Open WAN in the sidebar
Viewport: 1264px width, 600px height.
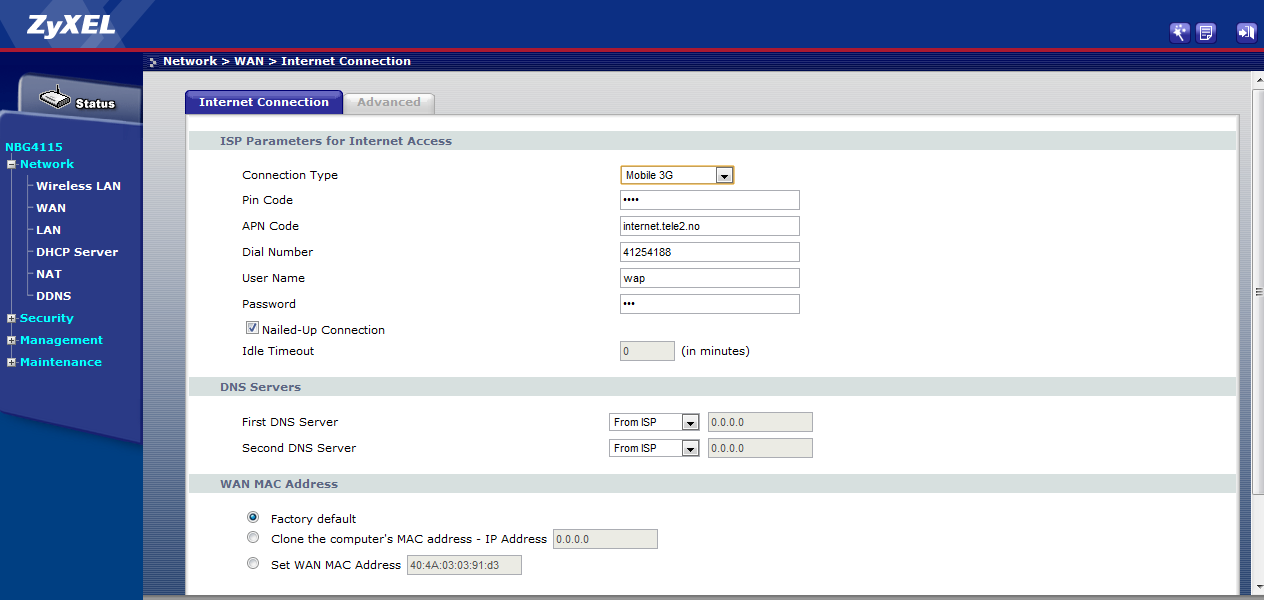[x=51, y=208]
